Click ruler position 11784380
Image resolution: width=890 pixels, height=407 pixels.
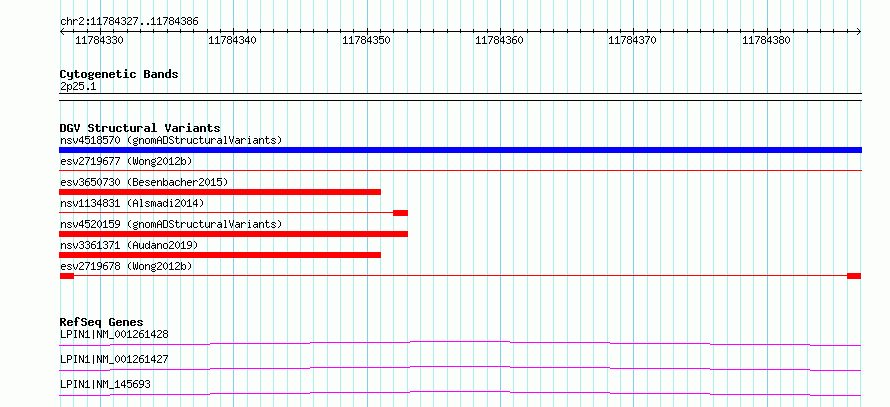[766, 40]
